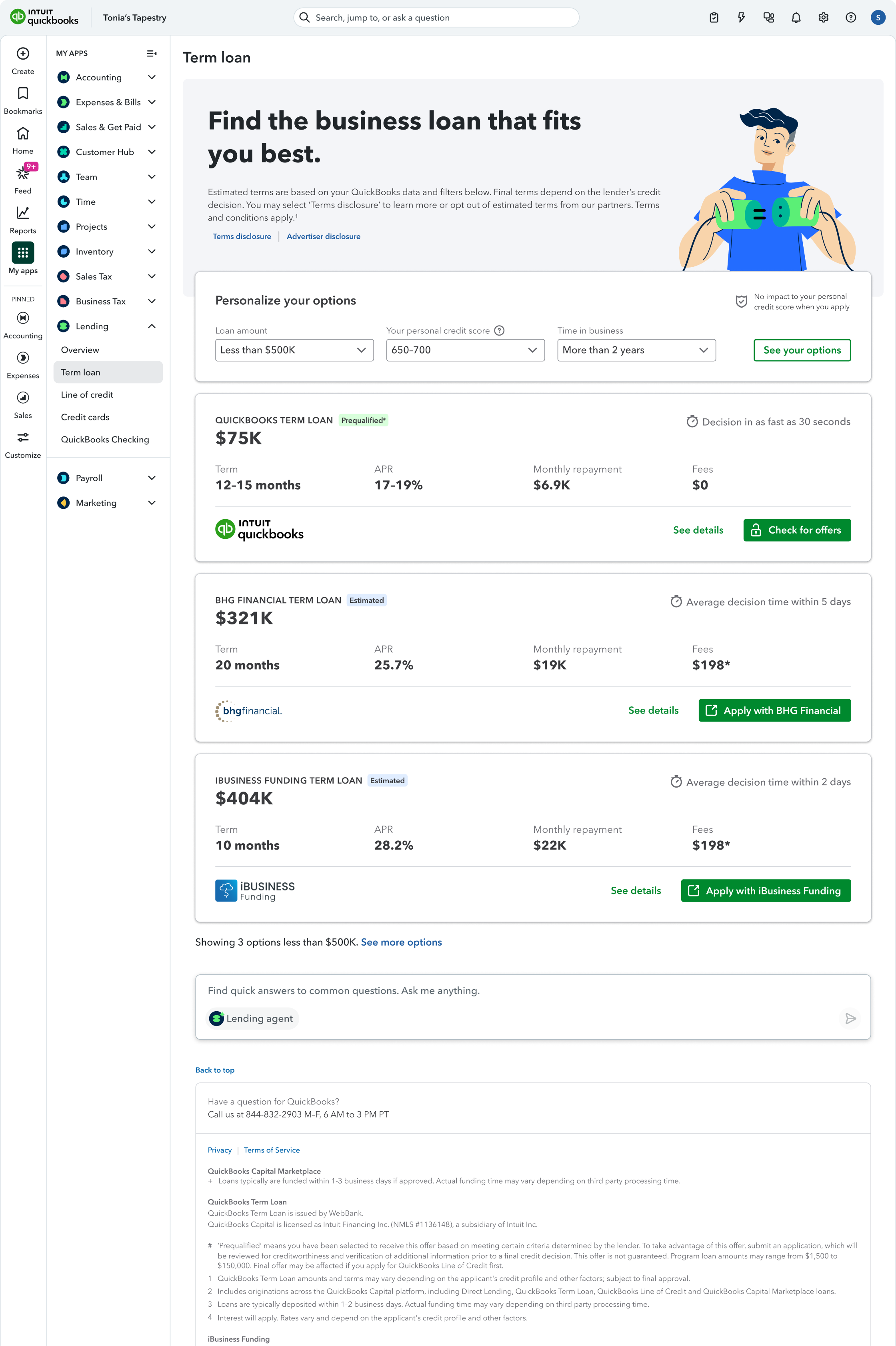Select Credit cards menu item
This screenshot has width=896, height=1346.
point(85,417)
